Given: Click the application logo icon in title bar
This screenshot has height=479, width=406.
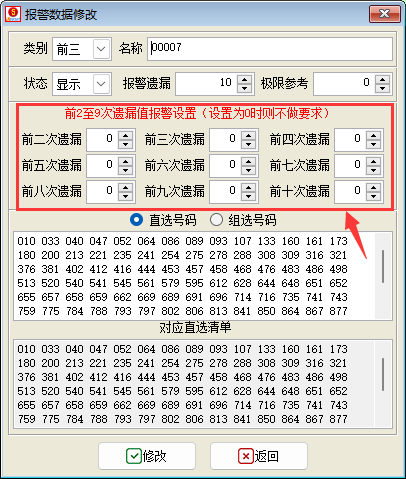Looking at the screenshot, I should tap(13, 14).
